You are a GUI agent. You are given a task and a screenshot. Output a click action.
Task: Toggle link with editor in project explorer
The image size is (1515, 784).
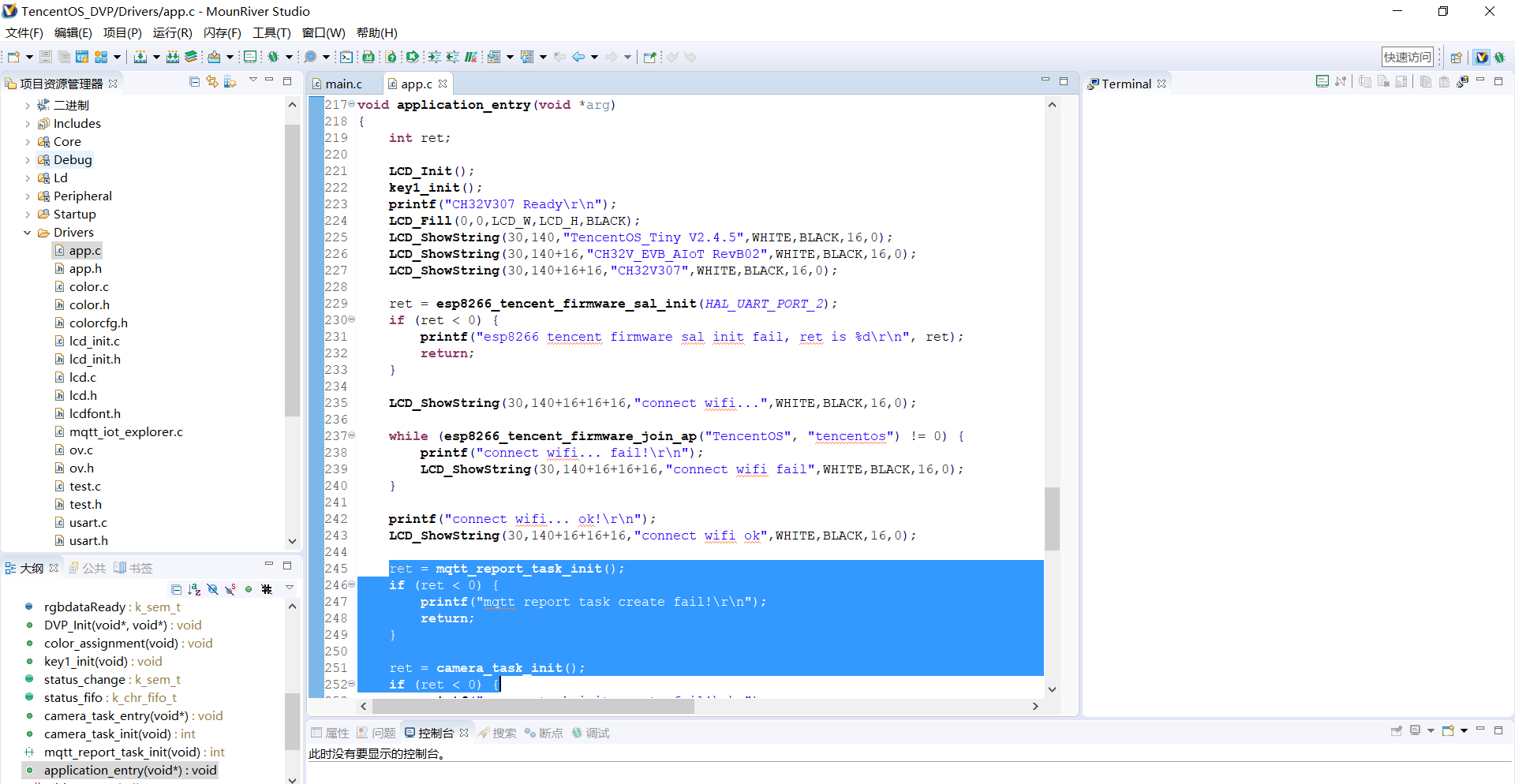[212, 82]
